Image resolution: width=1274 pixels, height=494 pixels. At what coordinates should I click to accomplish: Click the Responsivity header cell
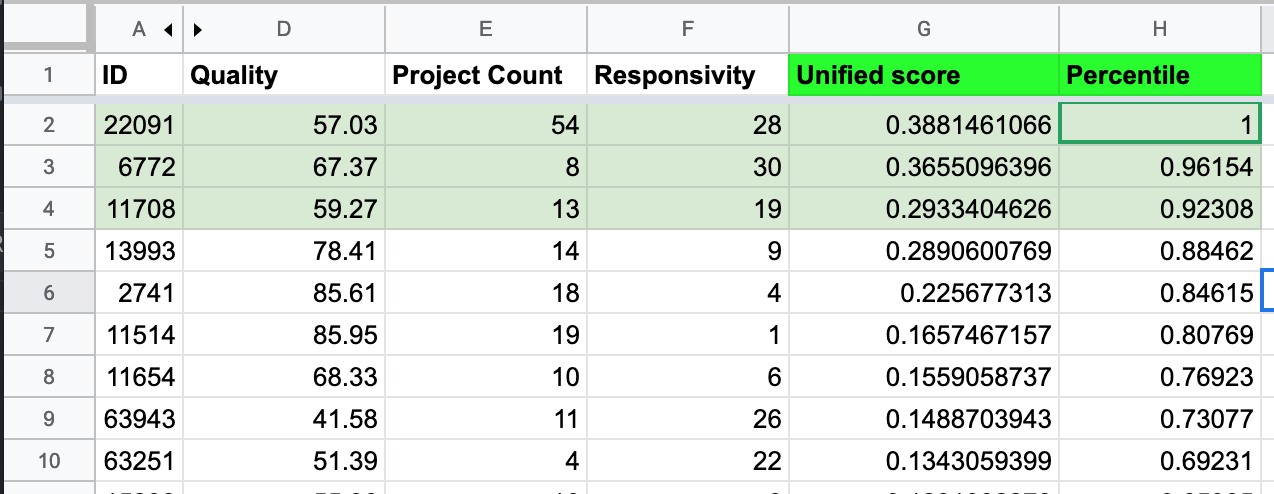pos(687,75)
